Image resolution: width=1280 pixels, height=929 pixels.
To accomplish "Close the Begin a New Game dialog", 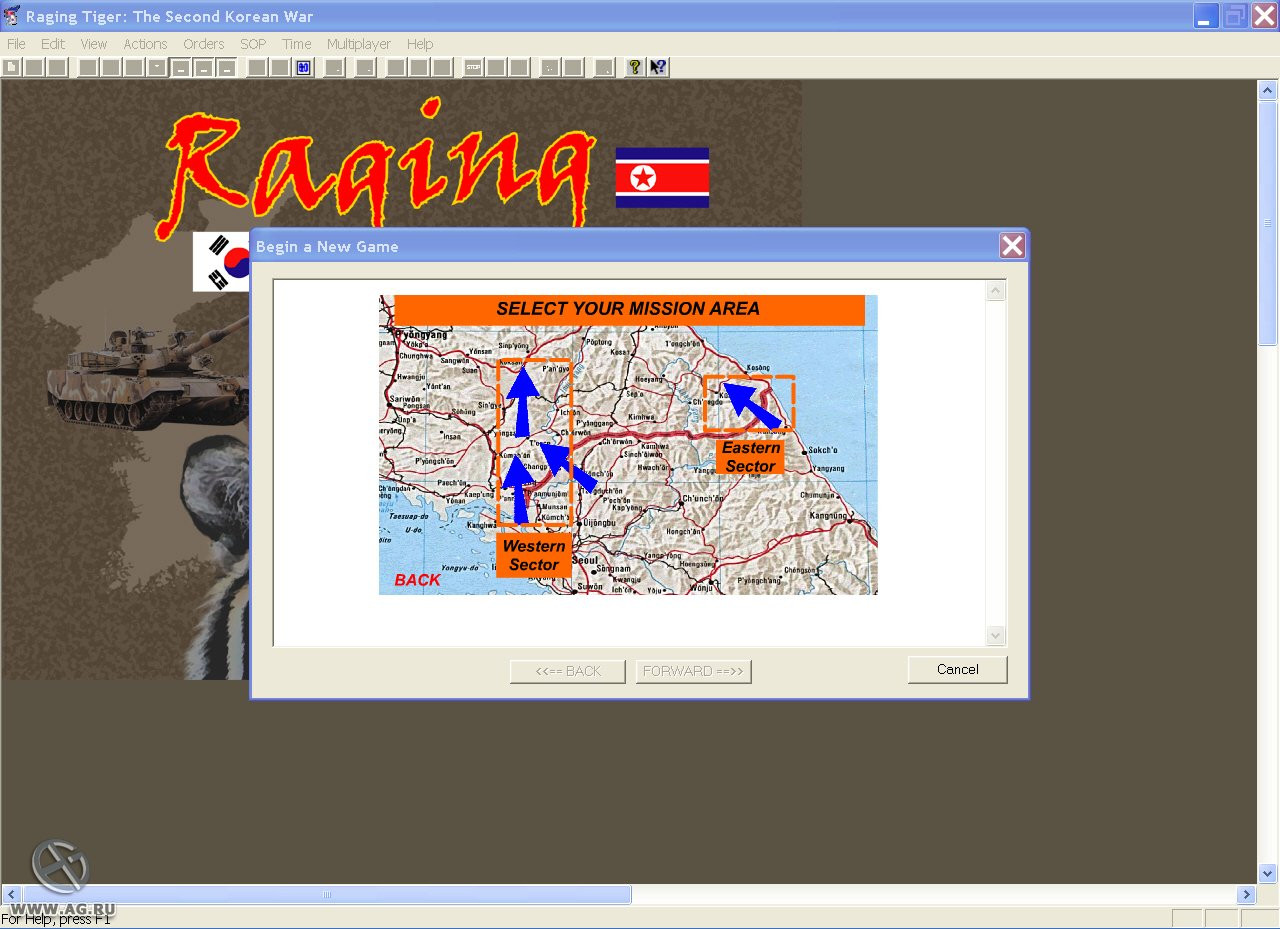I will [x=1012, y=246].
